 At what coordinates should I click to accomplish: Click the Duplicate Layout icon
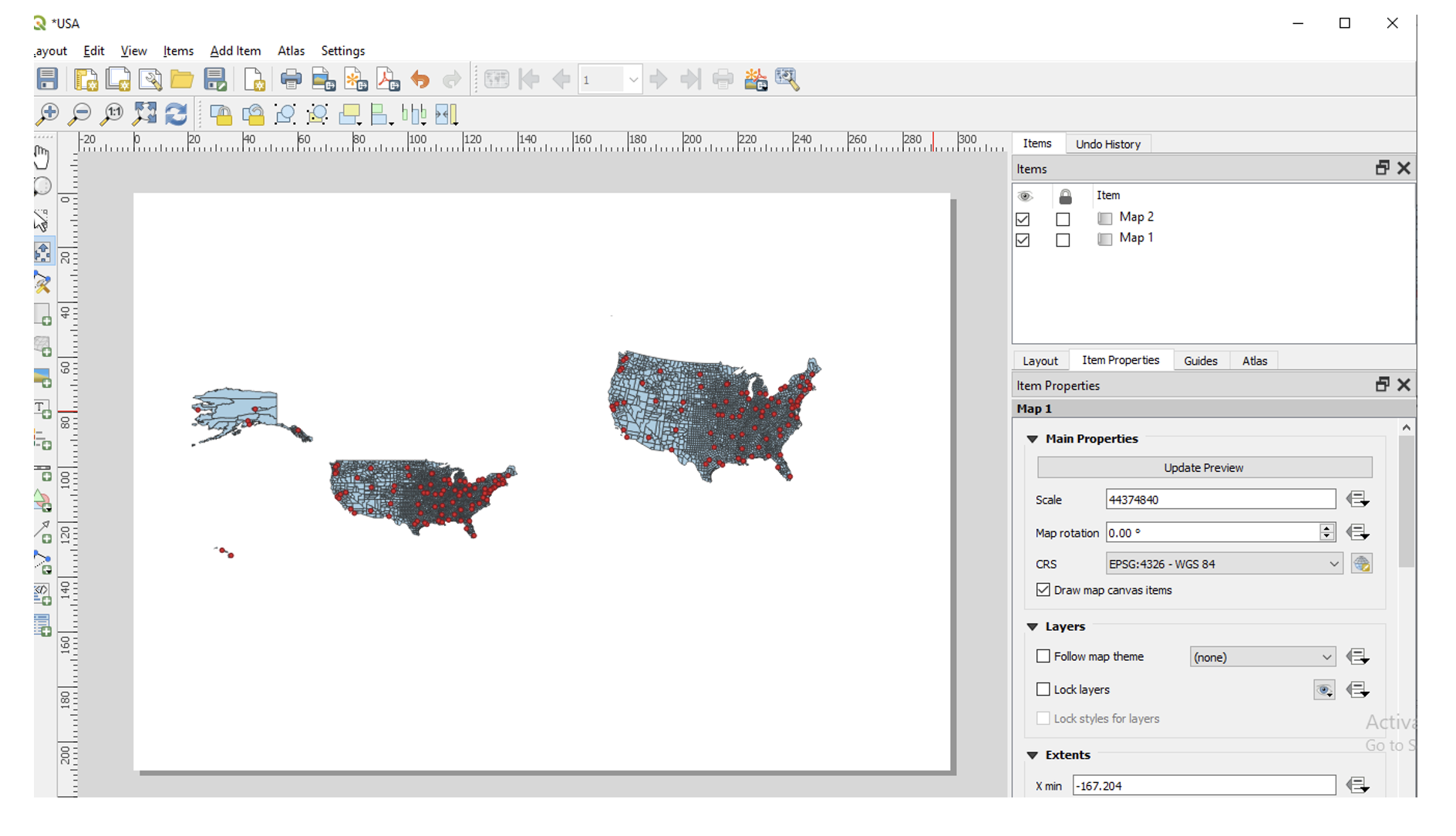point(118,79)
